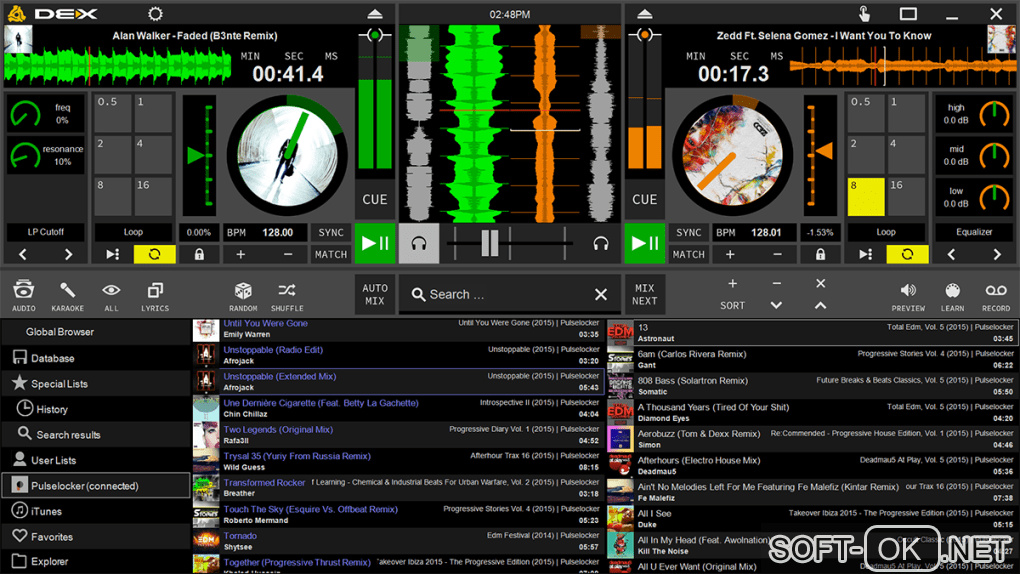1020x574 pixels.
Task: Go to next panel after Equalizer
Action: click(x=997, y=254)
